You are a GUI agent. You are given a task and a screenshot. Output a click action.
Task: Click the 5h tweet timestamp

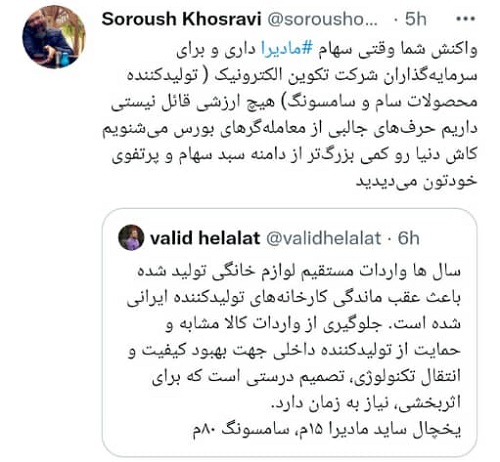click(416, 19)
